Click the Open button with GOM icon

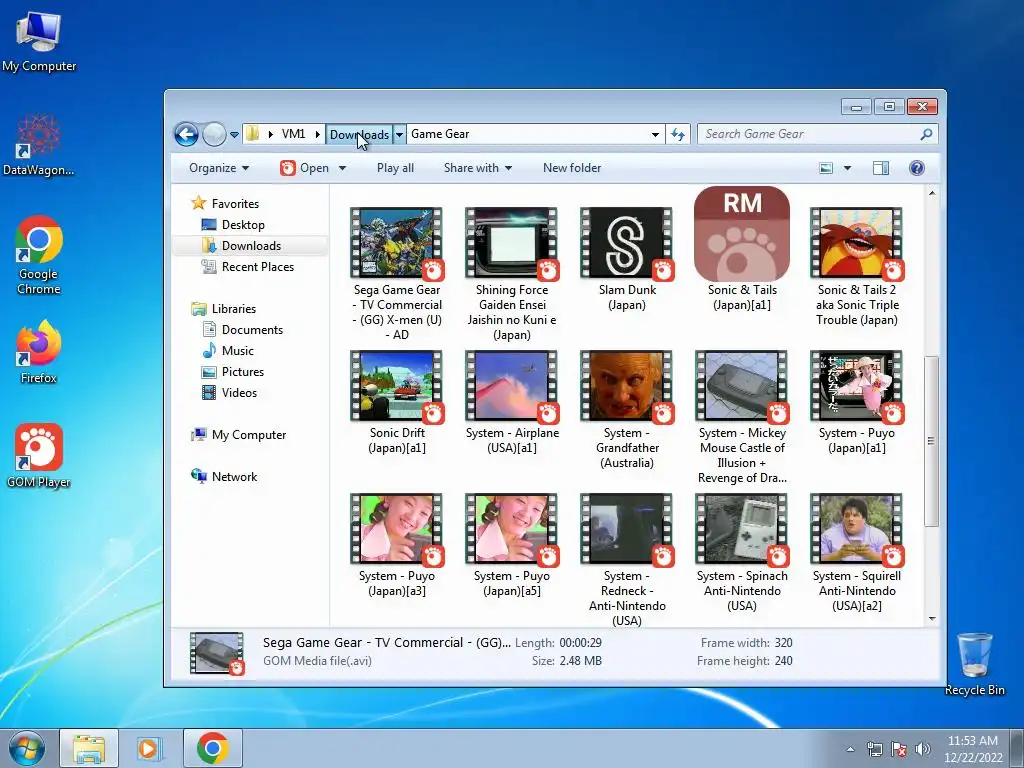click(304, 168)
